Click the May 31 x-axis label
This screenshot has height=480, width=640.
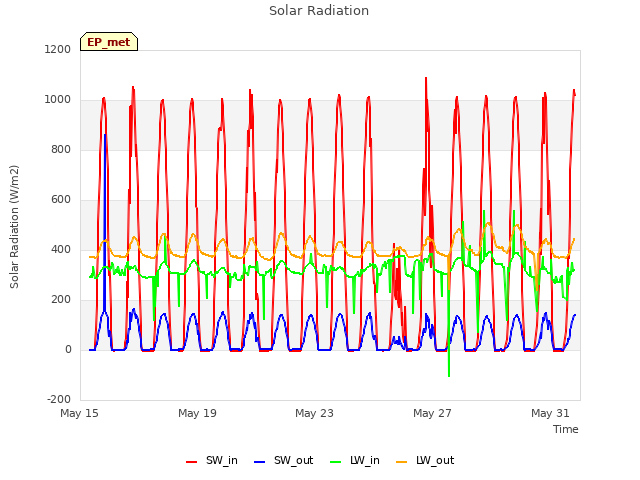coord(550,413)
